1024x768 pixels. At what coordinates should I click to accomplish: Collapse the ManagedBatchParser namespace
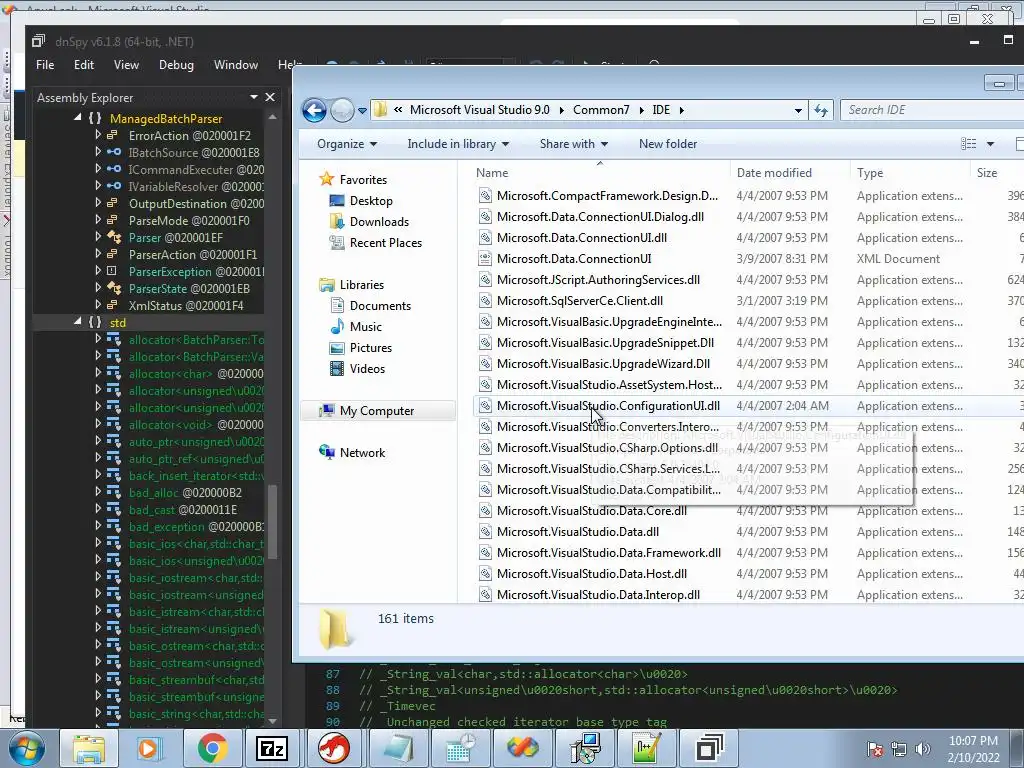point(78,118)
